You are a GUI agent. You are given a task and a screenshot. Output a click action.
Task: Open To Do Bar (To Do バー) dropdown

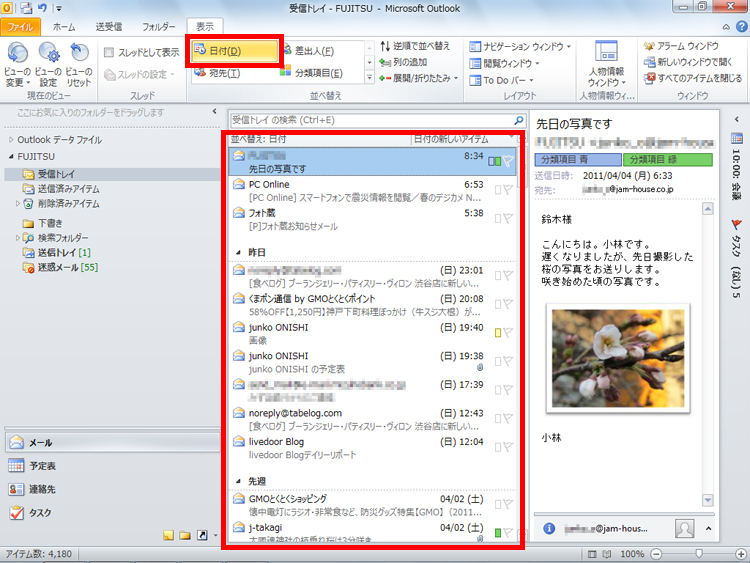(x=501, y=80)
